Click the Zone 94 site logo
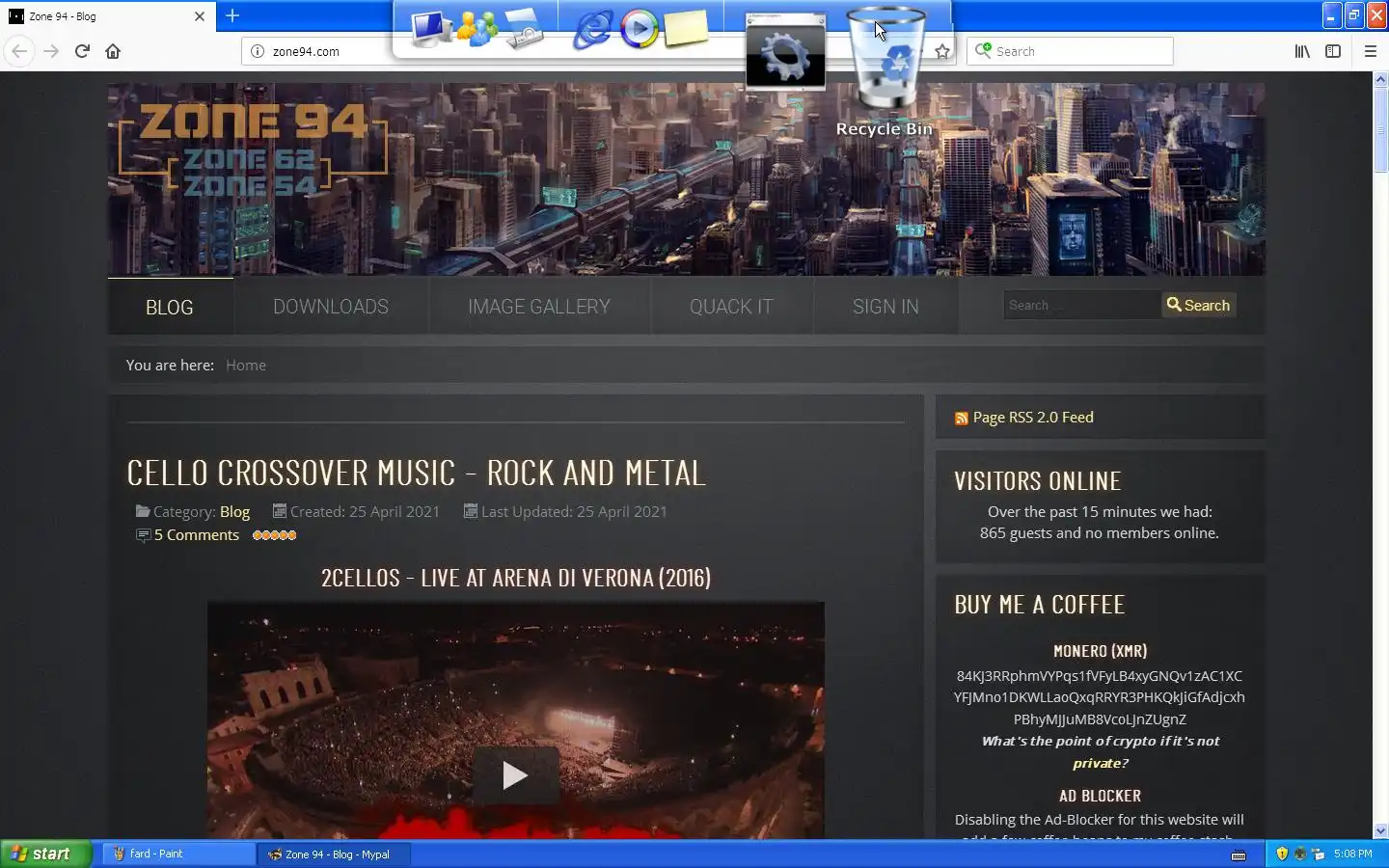Image resolution: width=1389 pixels, height=868 pixels. coord(254,149)
